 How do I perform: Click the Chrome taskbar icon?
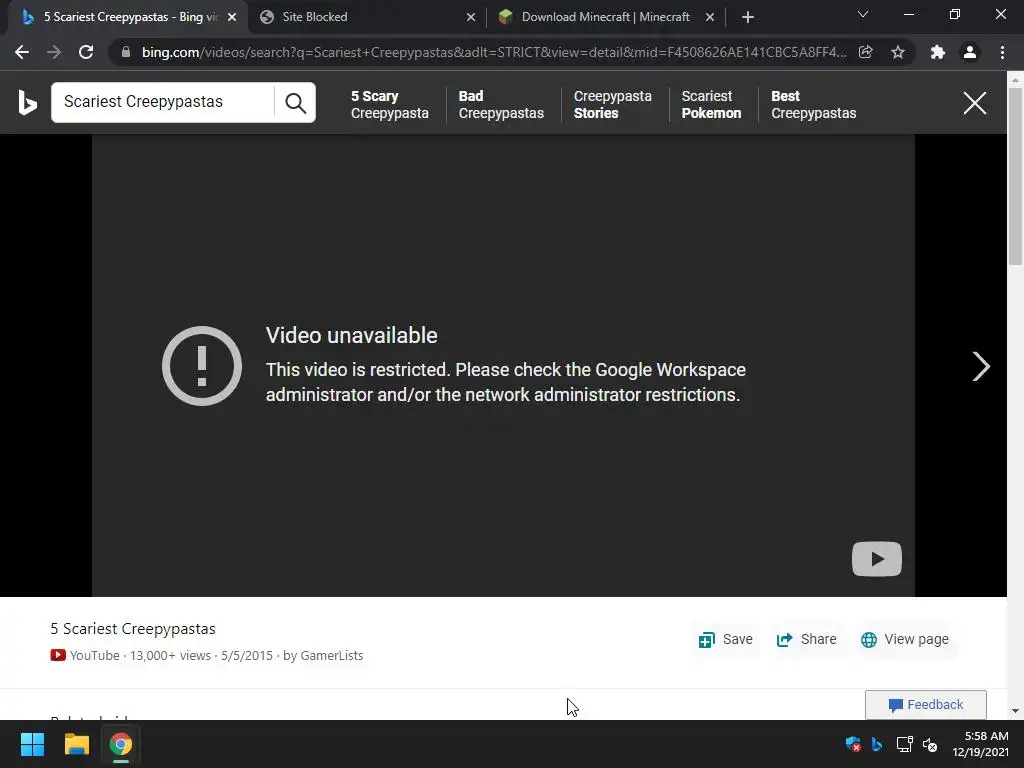click(x=121, y=744)
